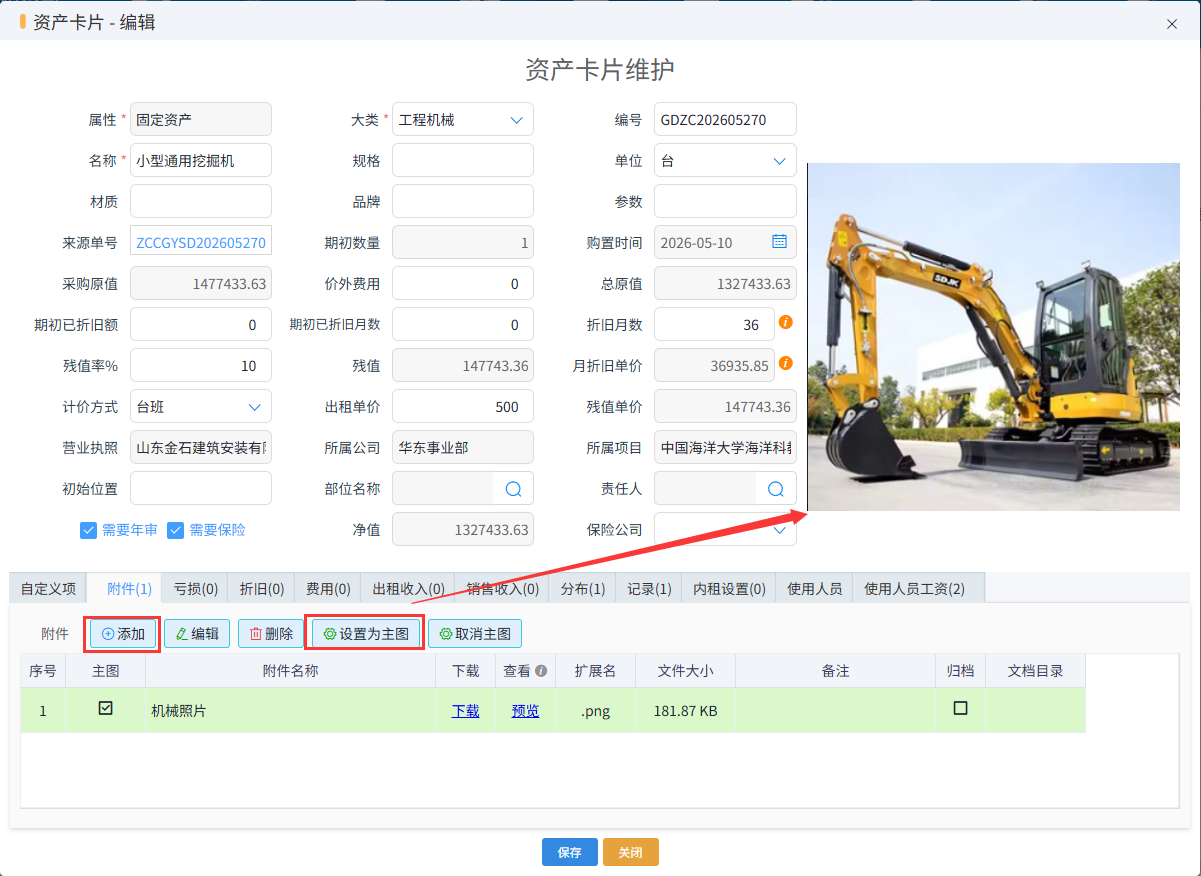Click the empty 材质 input field

pyautogui.click(x=201, y=201)
